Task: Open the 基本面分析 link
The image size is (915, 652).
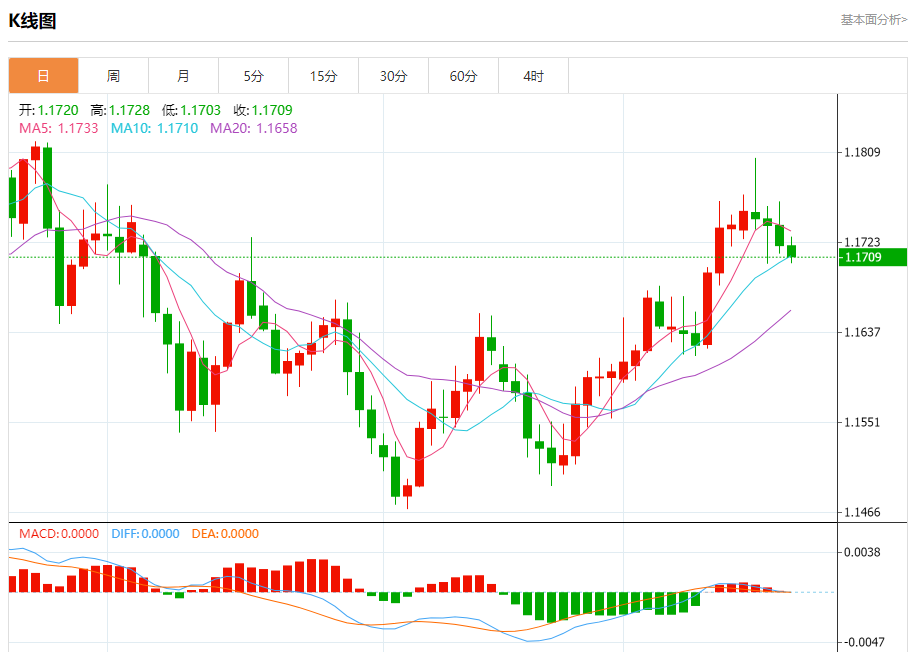Action: pos(873,19)
